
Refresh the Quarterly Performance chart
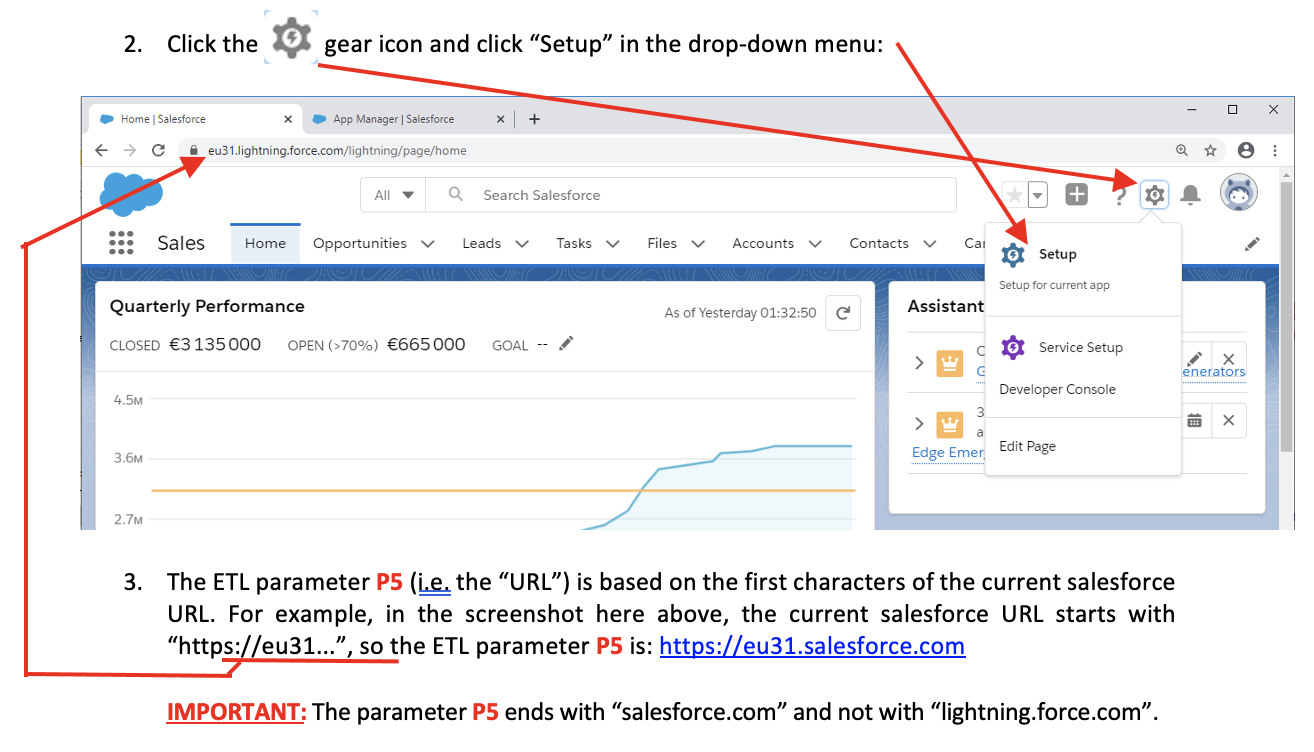(843, 313)
